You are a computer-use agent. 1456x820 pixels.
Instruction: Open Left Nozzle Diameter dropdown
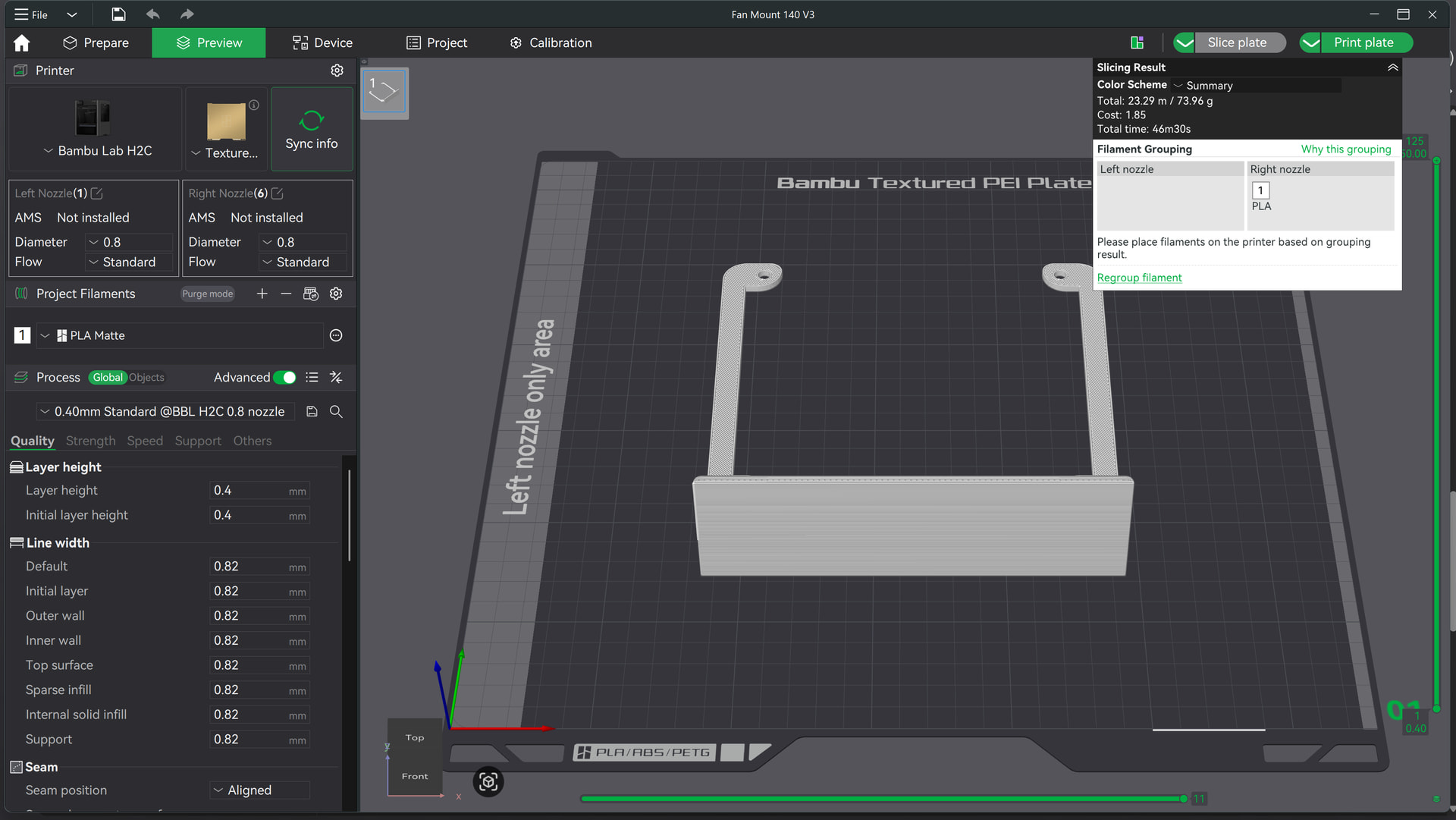(129, 242)
